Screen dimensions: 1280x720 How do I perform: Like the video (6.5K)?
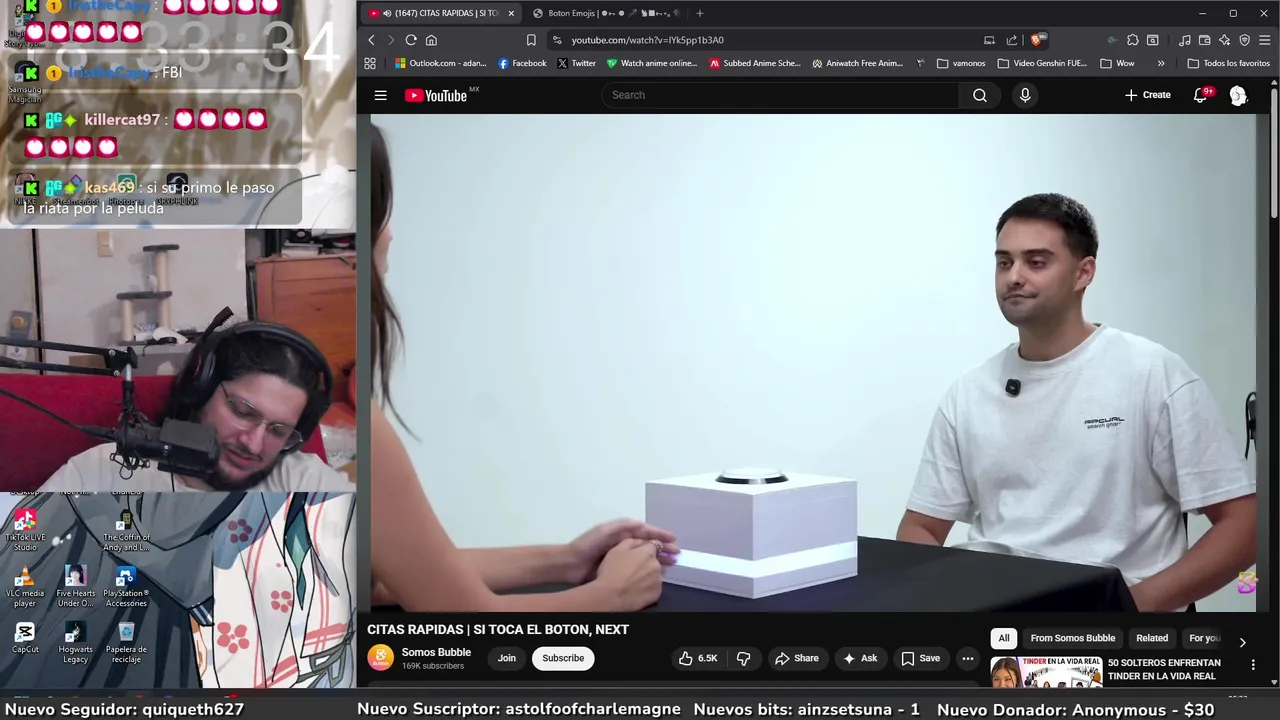coord(698,658)
